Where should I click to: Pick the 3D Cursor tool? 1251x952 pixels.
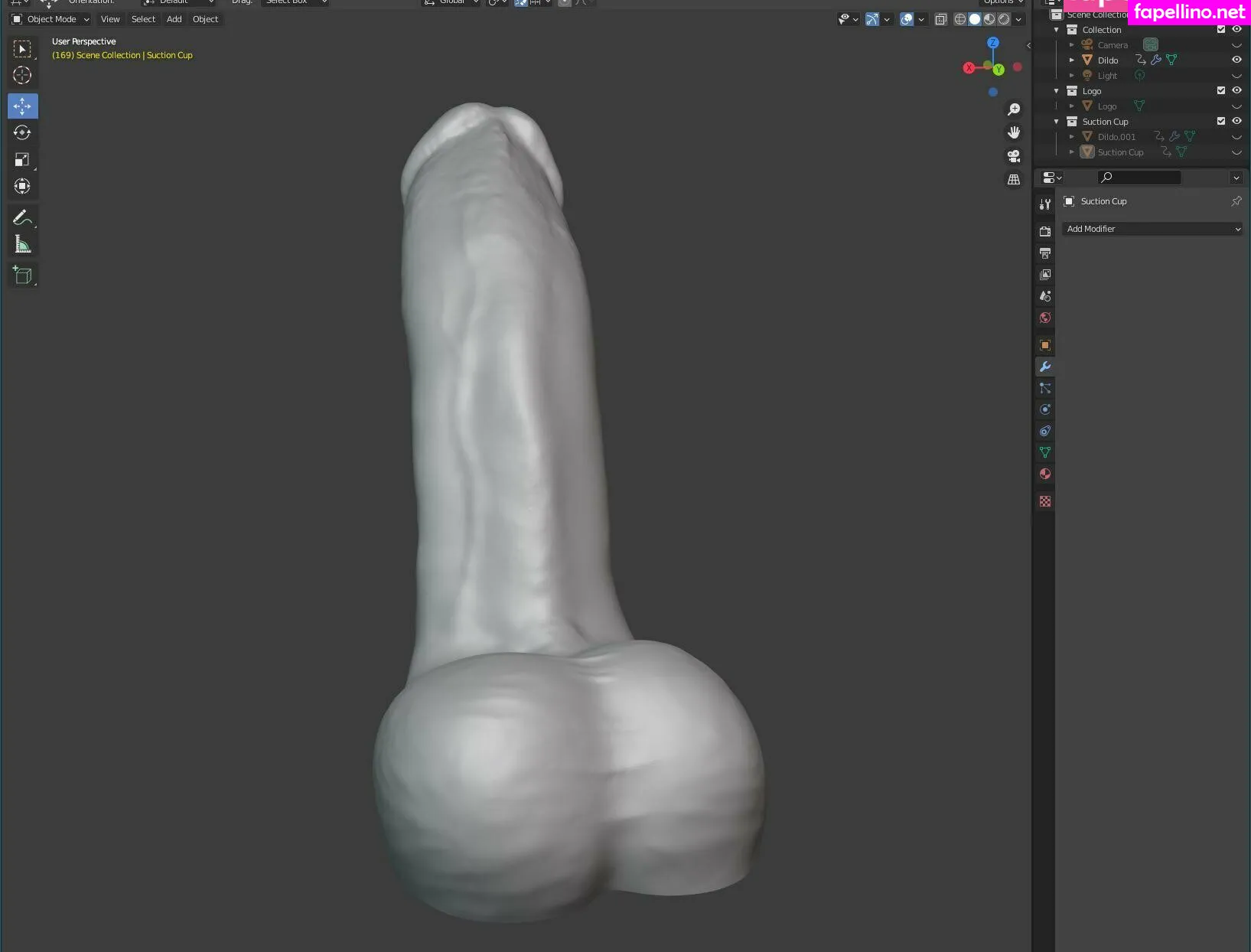(22, 75)
